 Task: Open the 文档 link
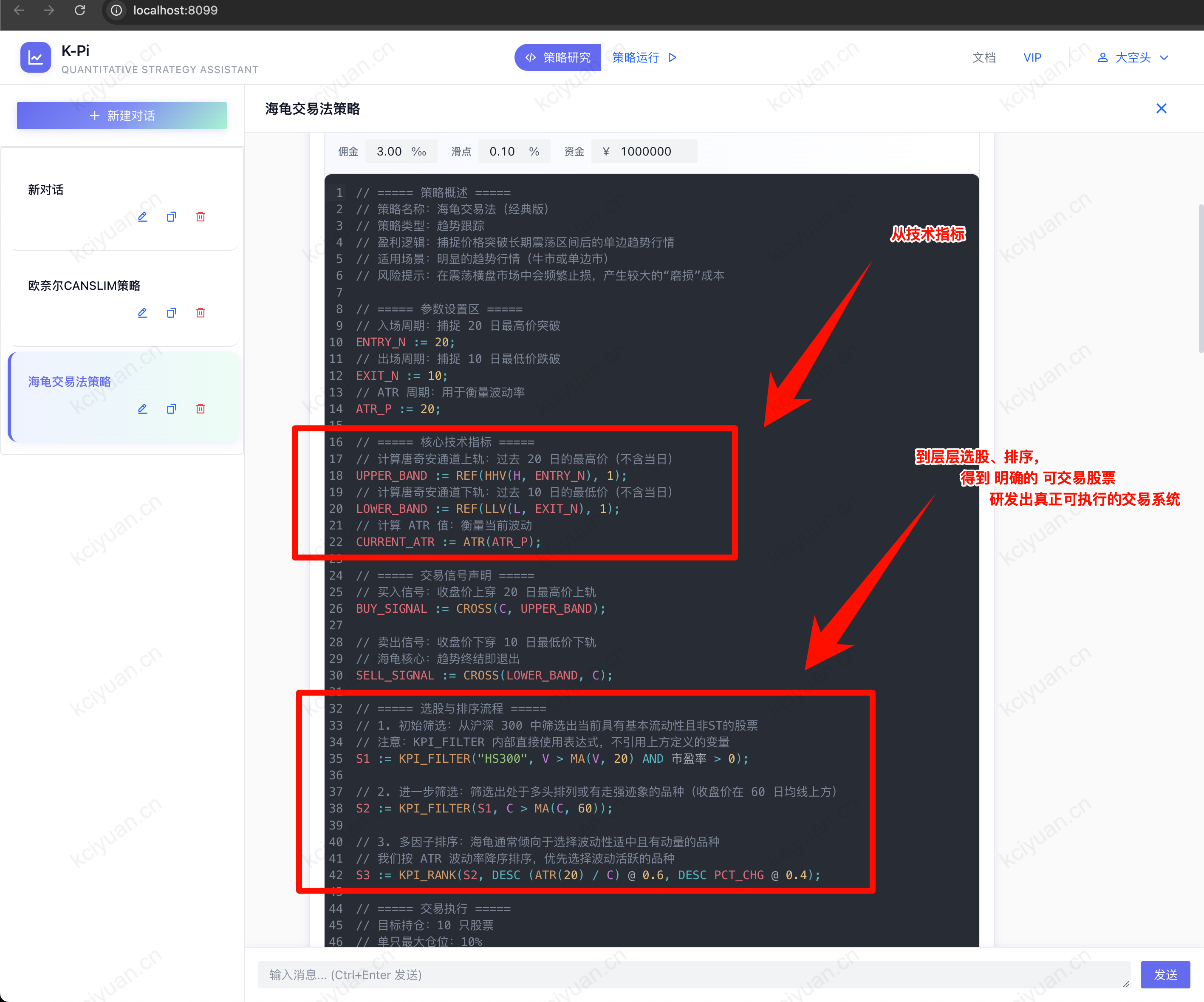coord(984,57)
